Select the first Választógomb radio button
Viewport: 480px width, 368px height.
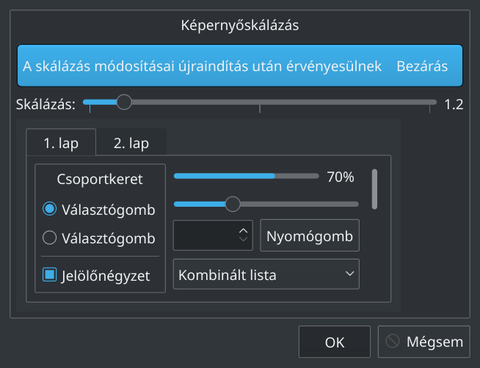pyautogui.click(x=50, y=209)
